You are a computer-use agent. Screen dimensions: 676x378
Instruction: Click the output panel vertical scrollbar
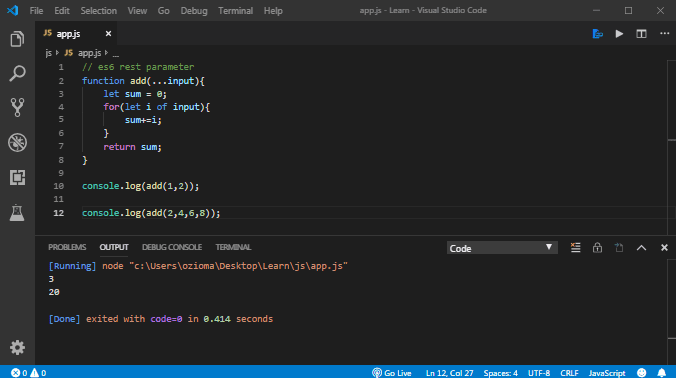point(671,312)
